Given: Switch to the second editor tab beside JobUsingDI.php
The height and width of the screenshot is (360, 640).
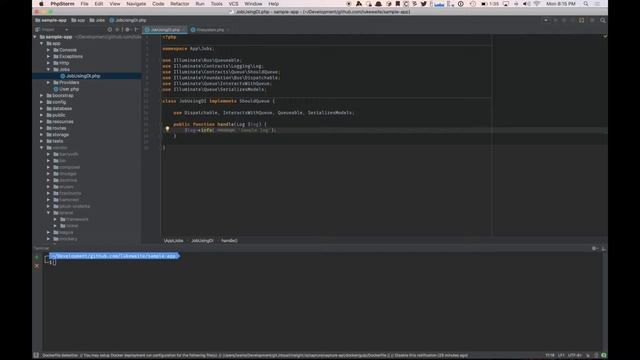Looking at the screenshot, I should (210, 30).
